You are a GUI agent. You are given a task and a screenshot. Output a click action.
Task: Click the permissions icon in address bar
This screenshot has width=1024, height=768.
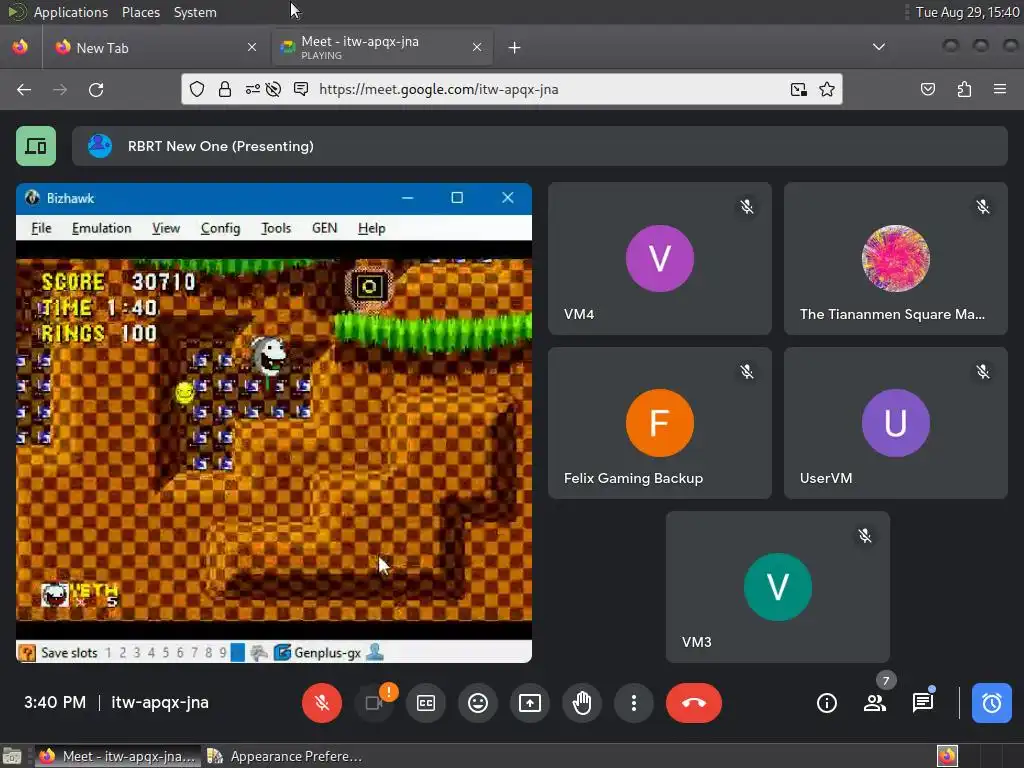pyautogui.click(x=252, y=89)
